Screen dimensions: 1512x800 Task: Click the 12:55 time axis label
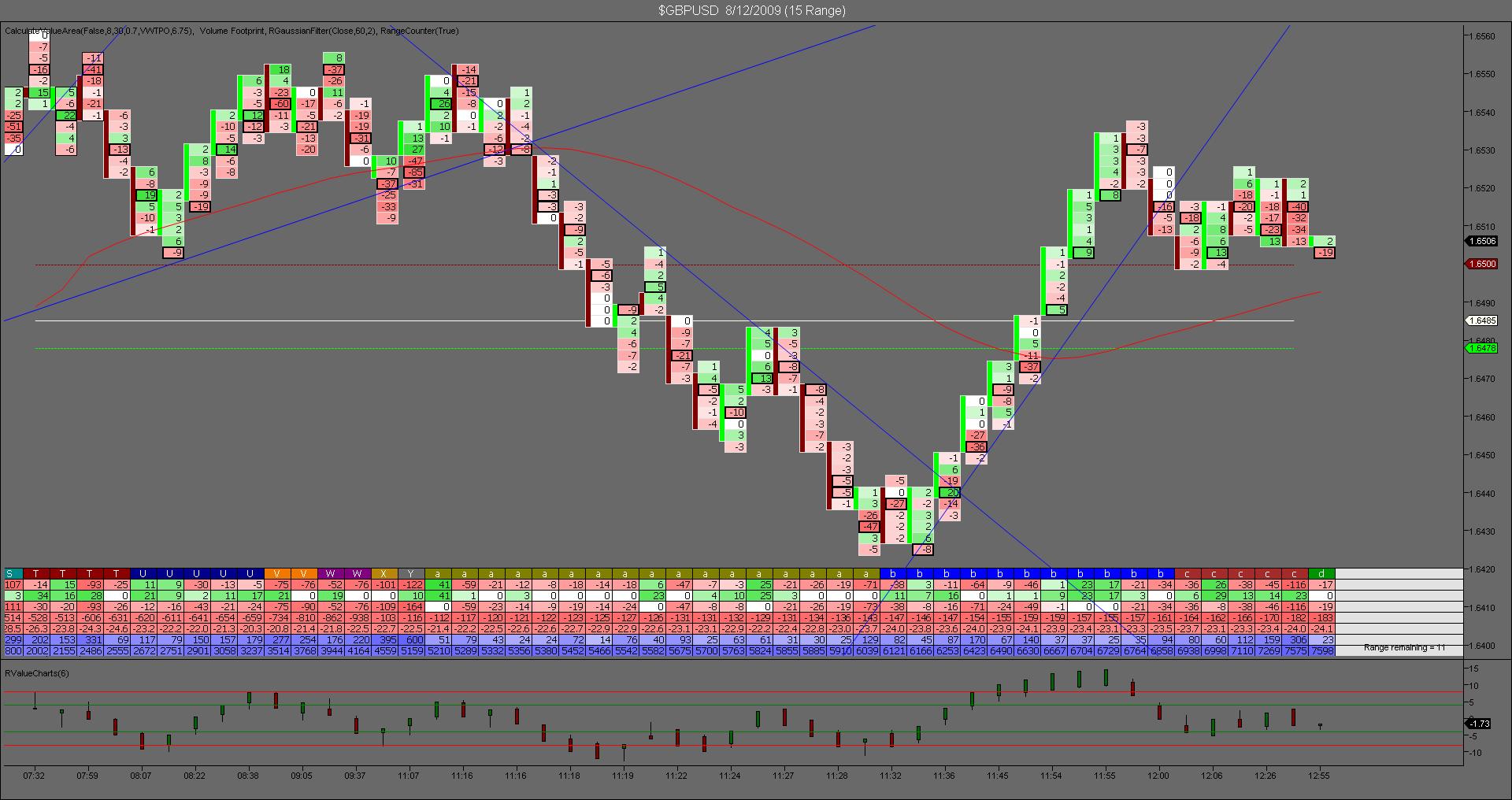coord(1319,776)
